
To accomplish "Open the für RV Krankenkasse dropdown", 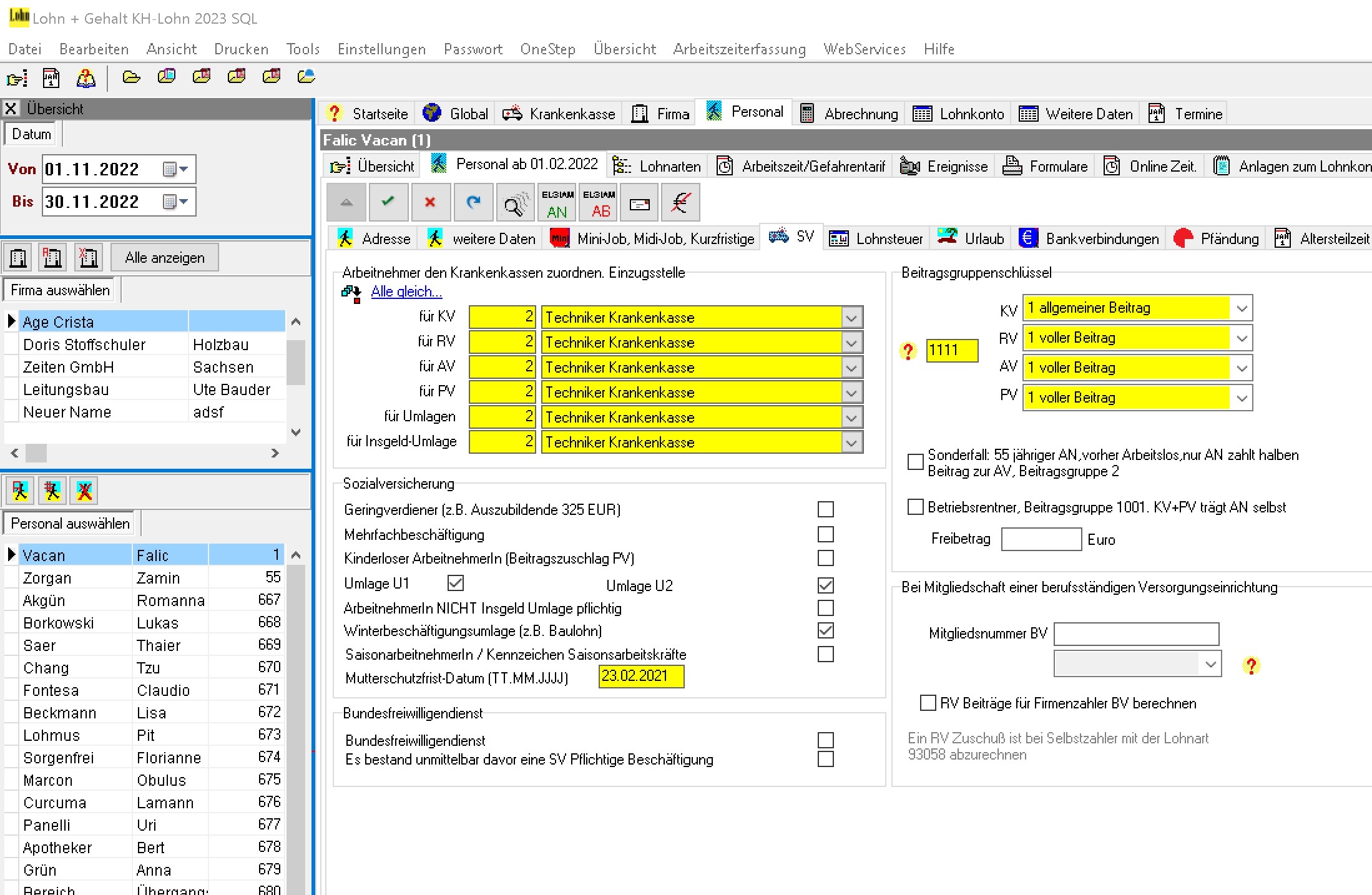I will 851,343.
